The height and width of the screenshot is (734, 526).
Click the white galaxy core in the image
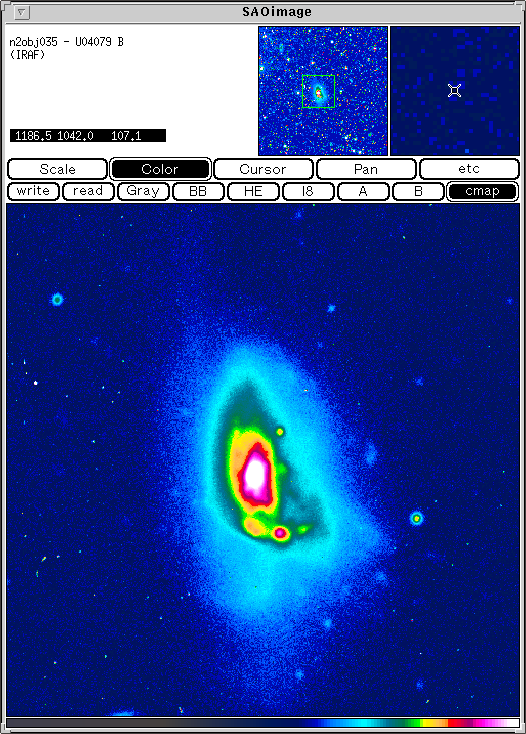click(x=255, y=474)
